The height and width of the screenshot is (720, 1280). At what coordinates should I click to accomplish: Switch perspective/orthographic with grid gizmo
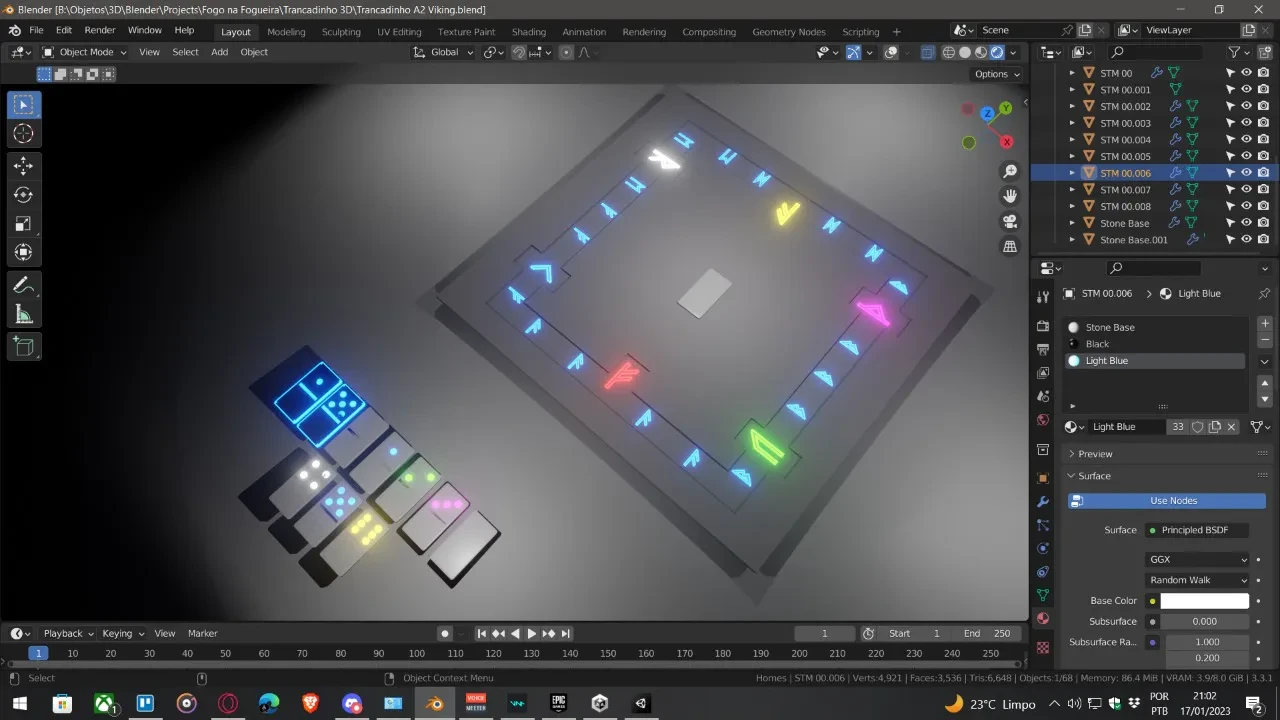pyautogui.click(x=1010, y=246)
